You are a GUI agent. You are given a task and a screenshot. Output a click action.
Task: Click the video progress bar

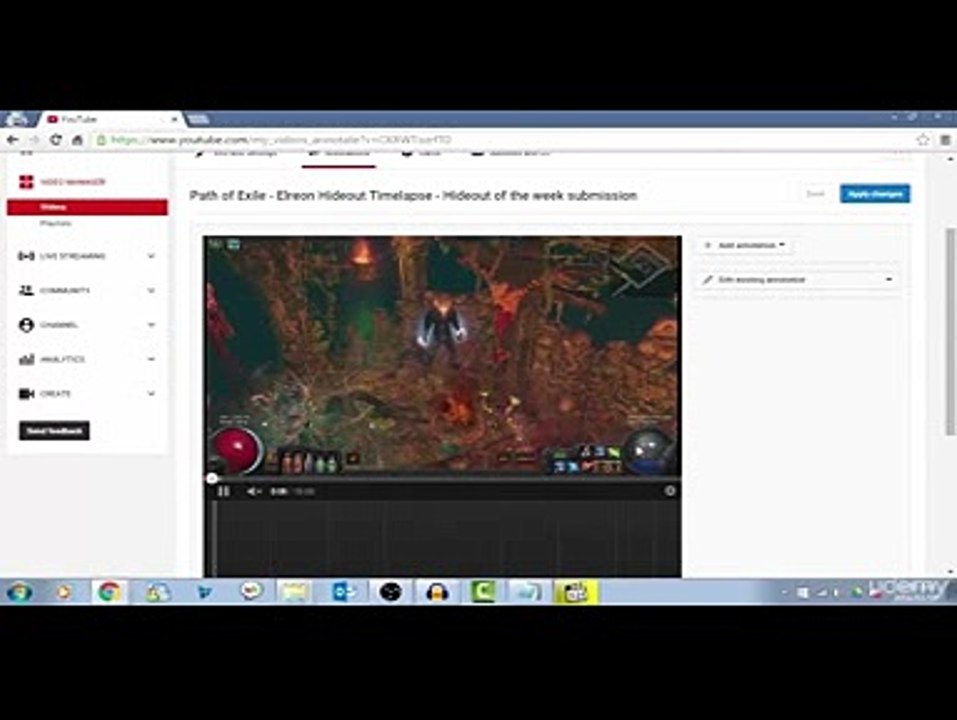tap(442, 478)
